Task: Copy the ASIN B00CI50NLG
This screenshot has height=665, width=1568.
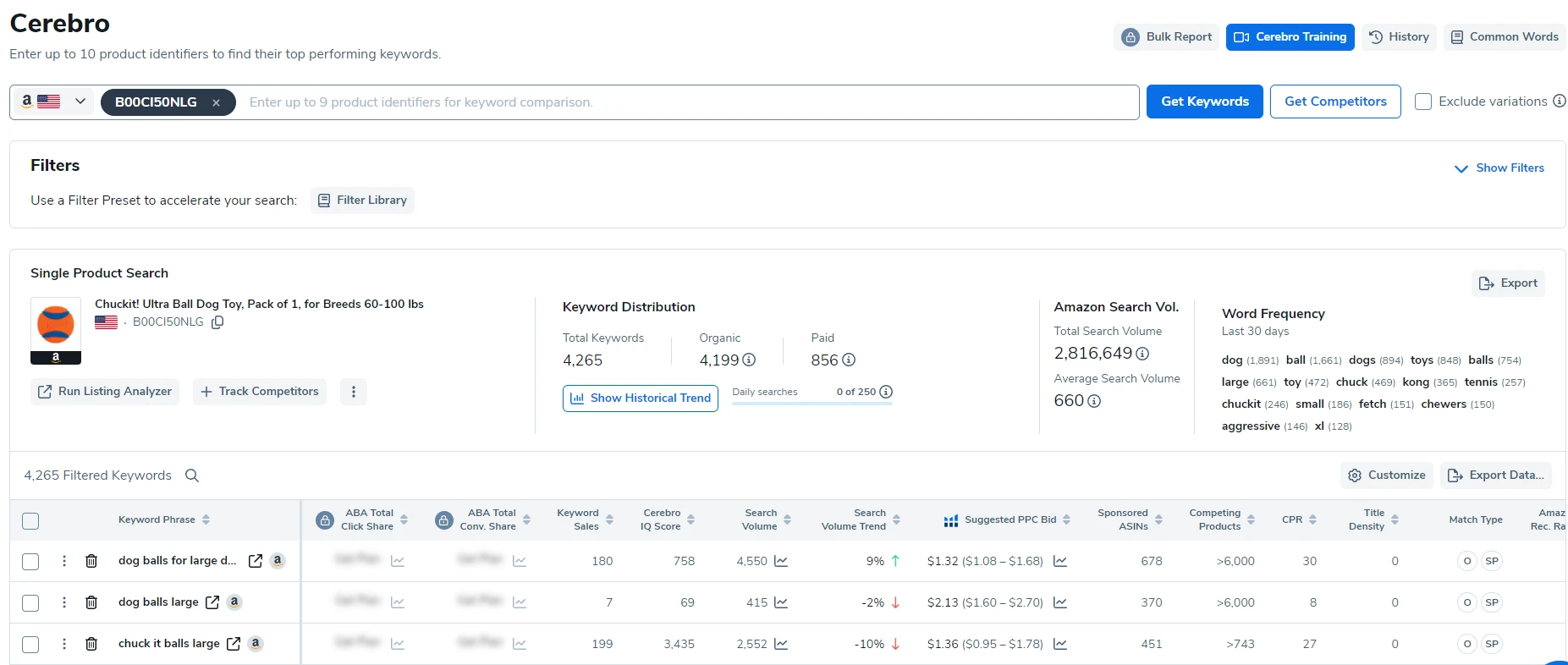Action: pos(217,322)
